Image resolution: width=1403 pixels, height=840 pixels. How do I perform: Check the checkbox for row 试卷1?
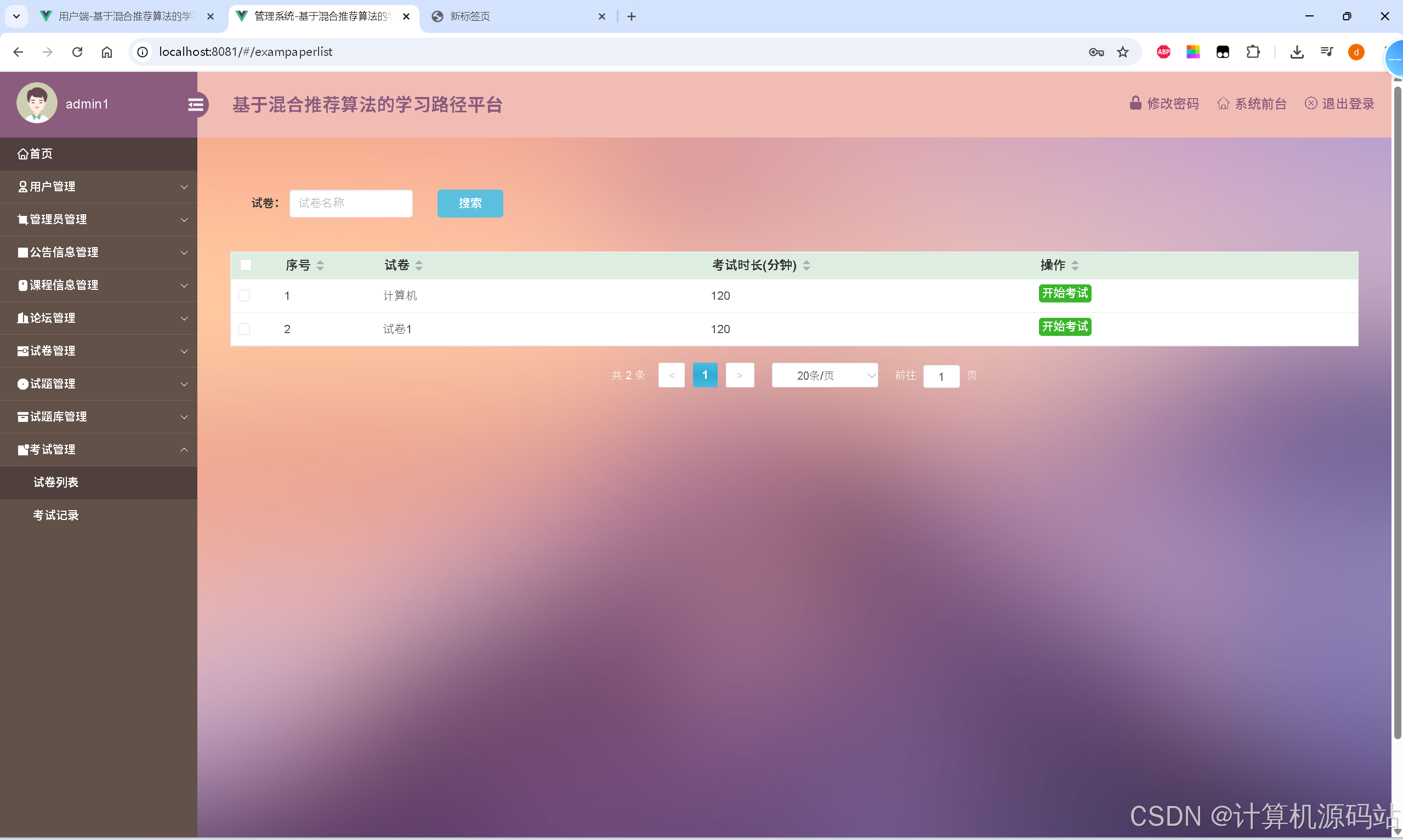[244, 328]
